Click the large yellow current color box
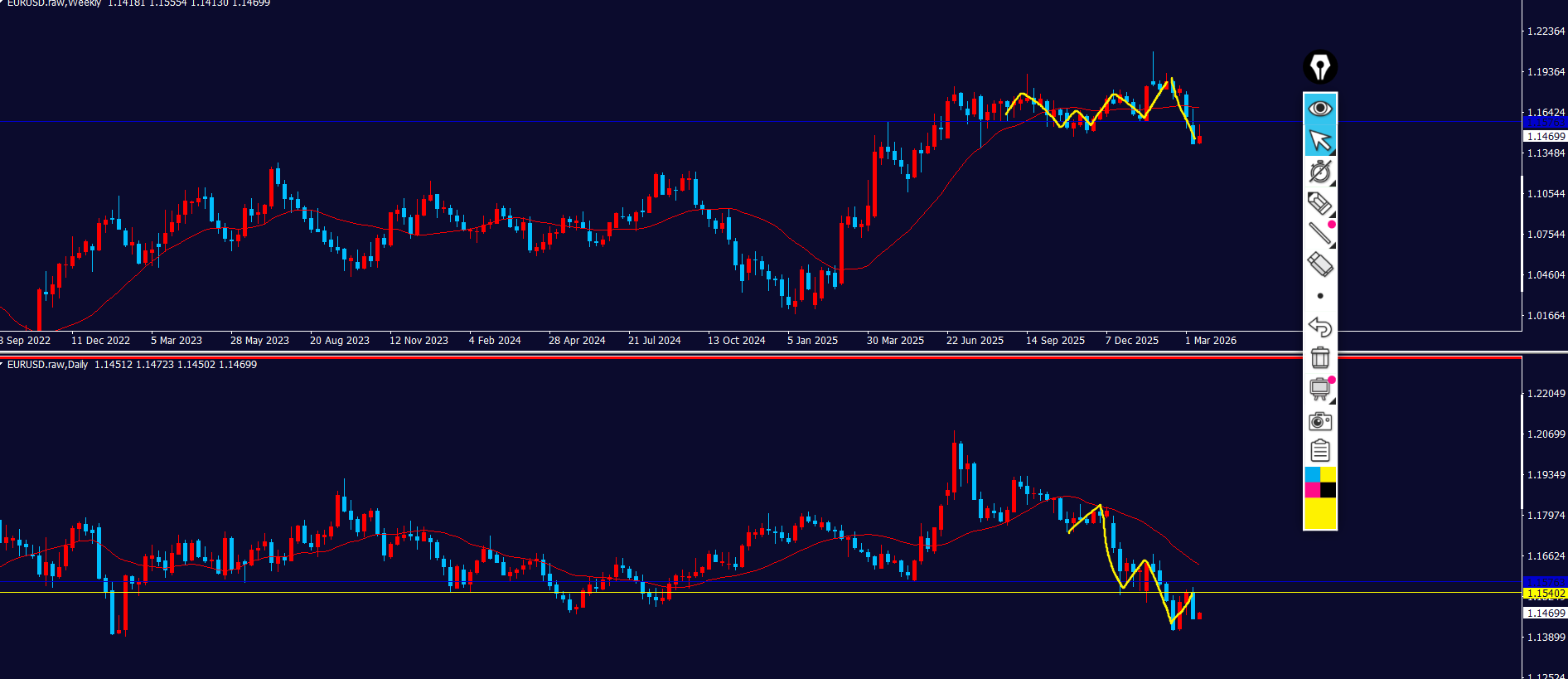 coord(1320,513)
